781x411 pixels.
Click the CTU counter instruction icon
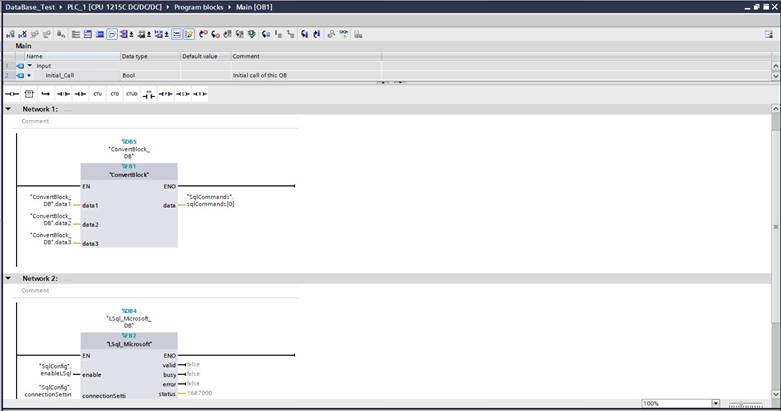pyautogui.click(x=97, y=94)
